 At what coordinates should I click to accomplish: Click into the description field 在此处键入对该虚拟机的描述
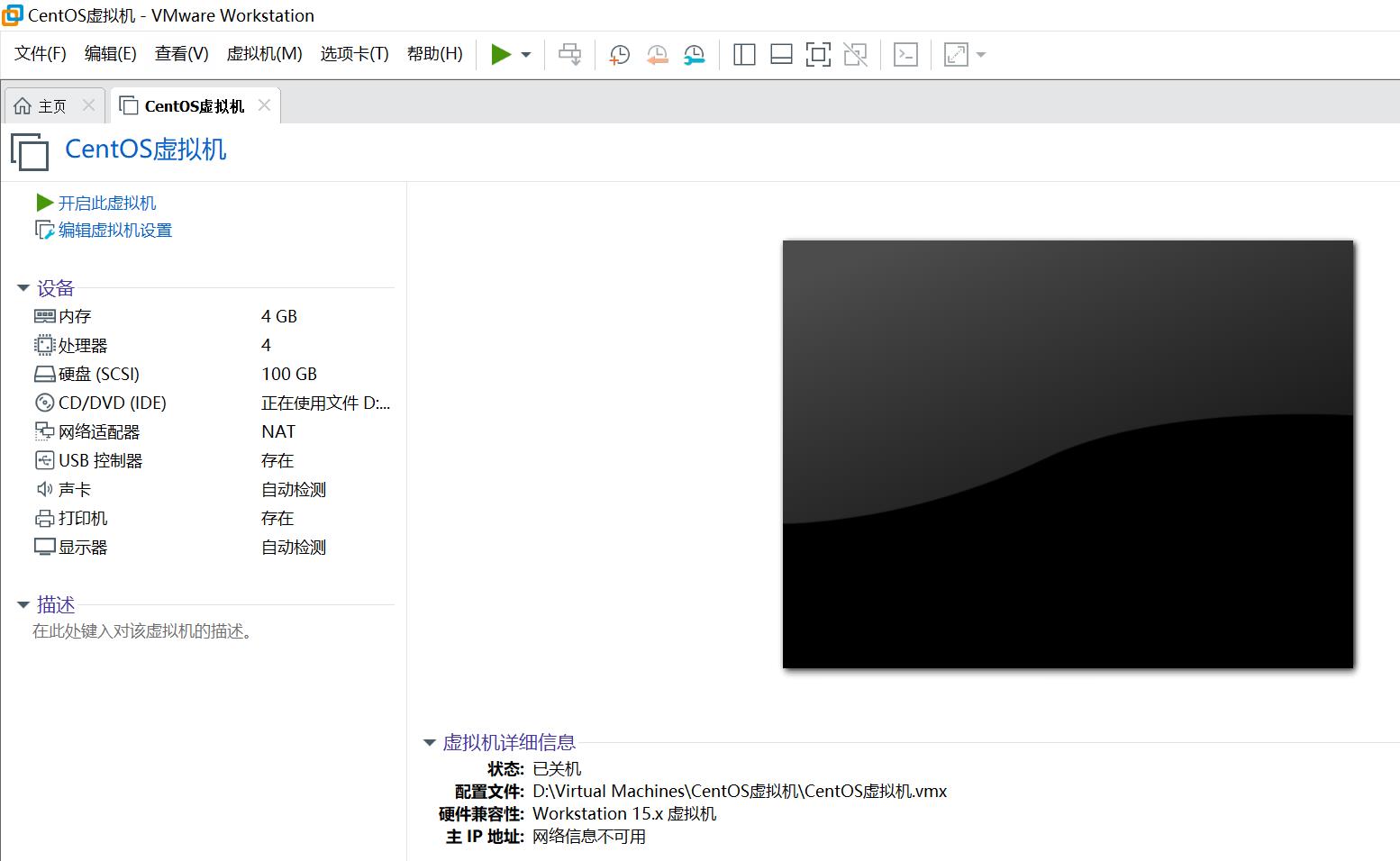pos(142,631)
